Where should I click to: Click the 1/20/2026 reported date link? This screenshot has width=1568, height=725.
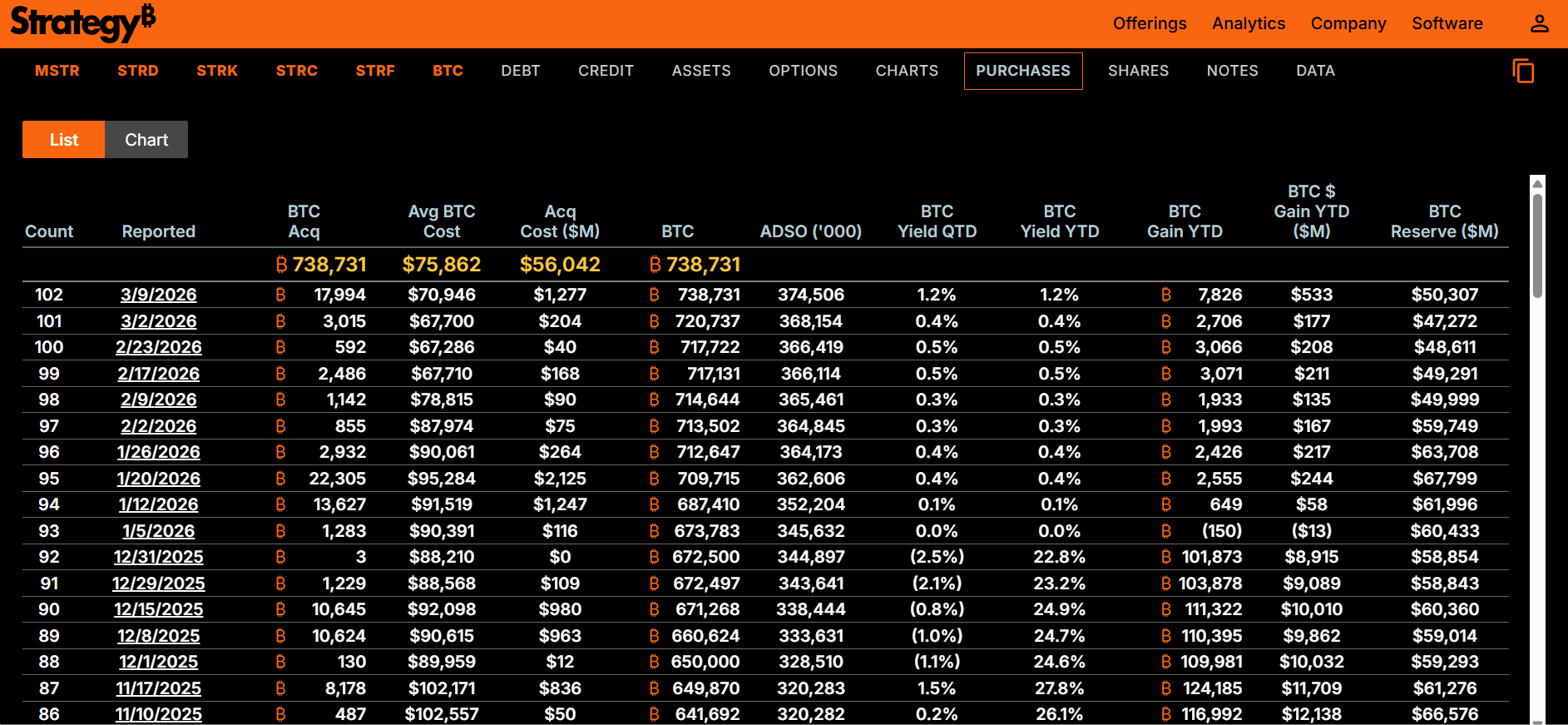[x=159, y=479]
